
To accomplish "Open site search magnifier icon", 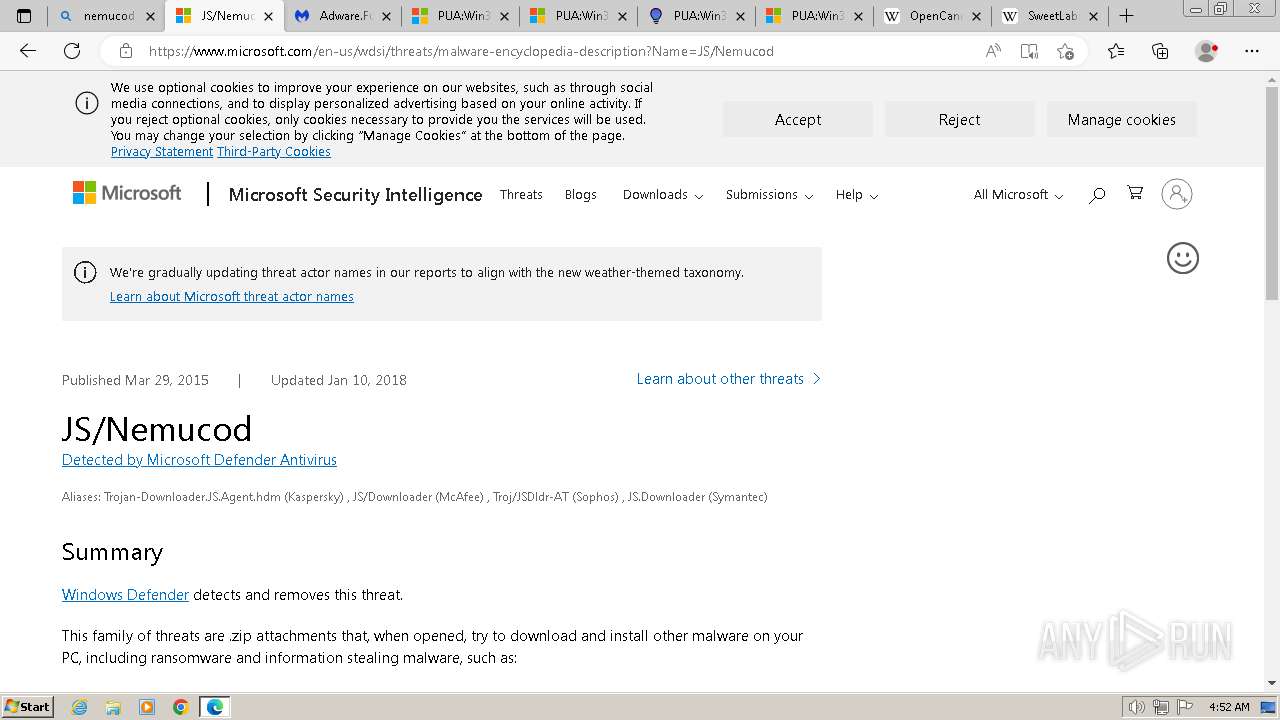I will click(x=1097, y=195).
